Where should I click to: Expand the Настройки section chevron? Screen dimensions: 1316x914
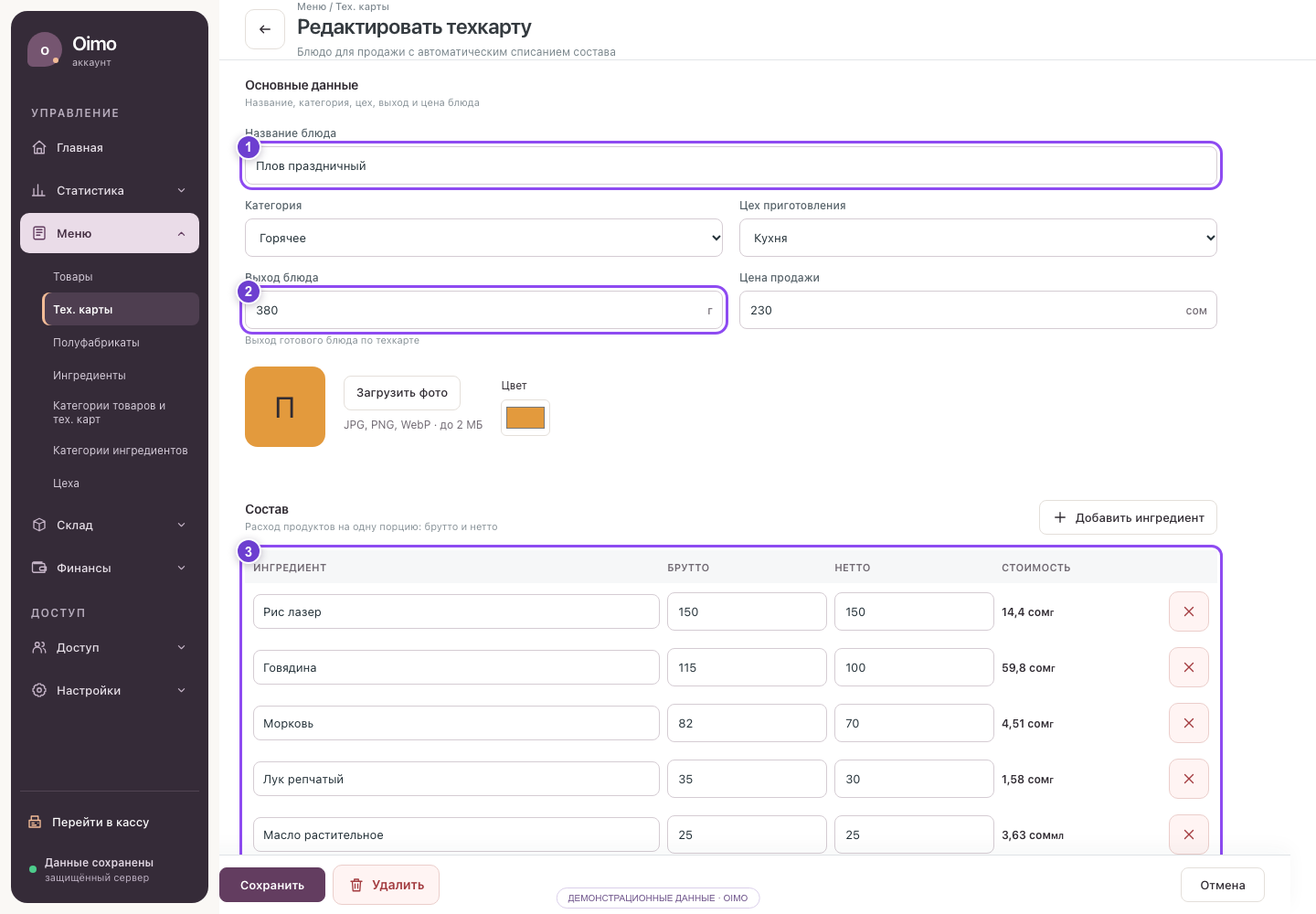click(x=181, y=690)
